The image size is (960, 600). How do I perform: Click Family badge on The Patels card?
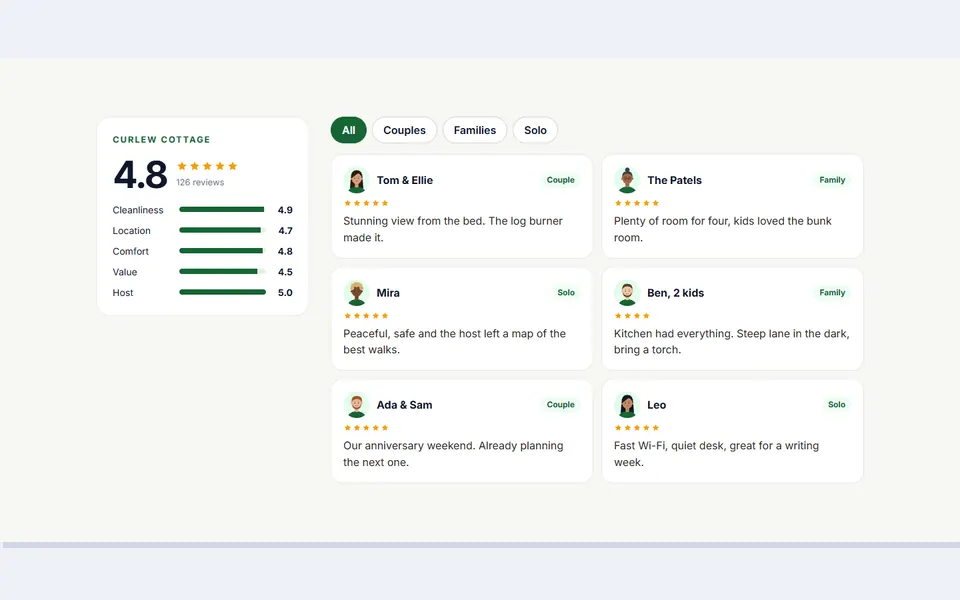pos(832,180)
